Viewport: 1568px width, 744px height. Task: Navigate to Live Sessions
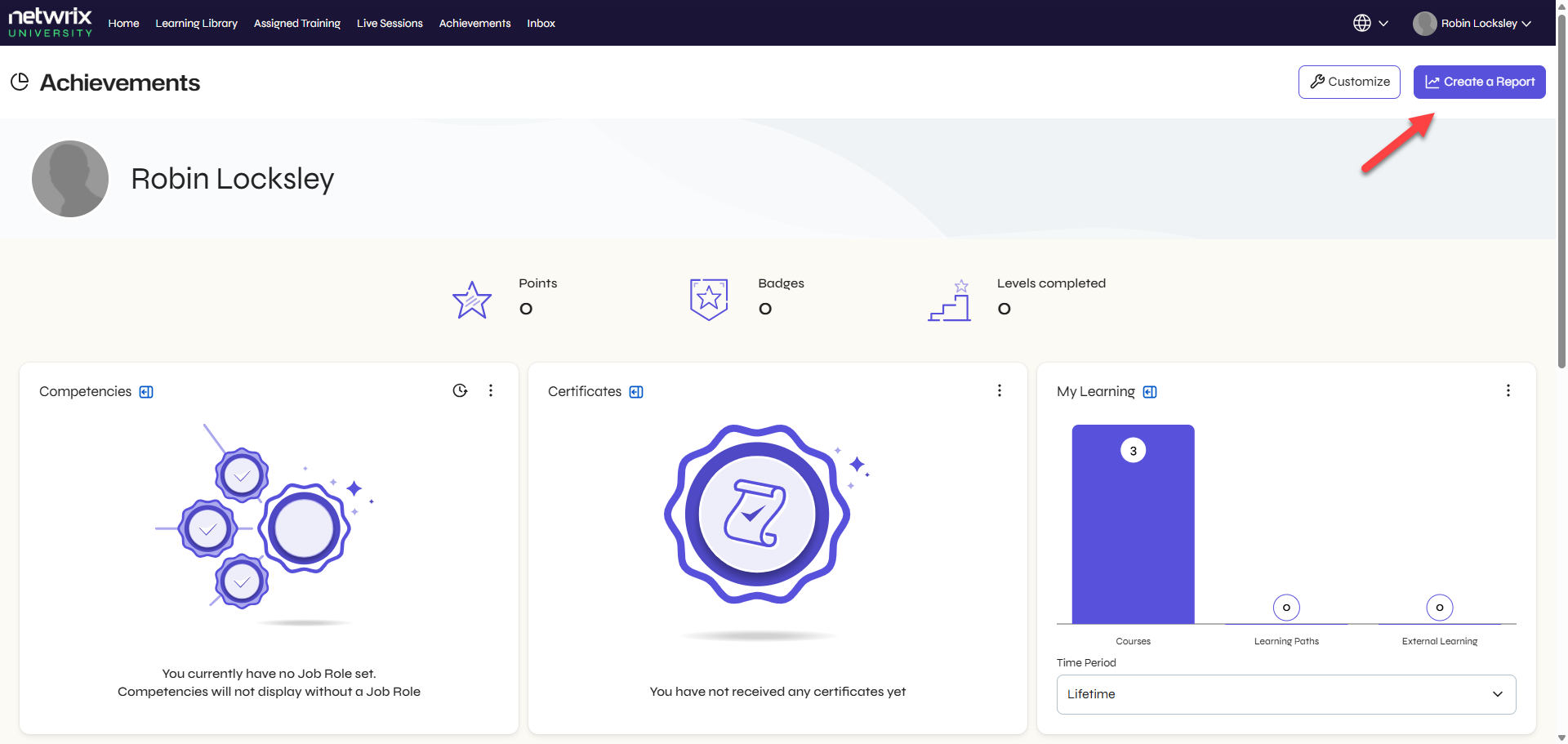tap(390, 23)
